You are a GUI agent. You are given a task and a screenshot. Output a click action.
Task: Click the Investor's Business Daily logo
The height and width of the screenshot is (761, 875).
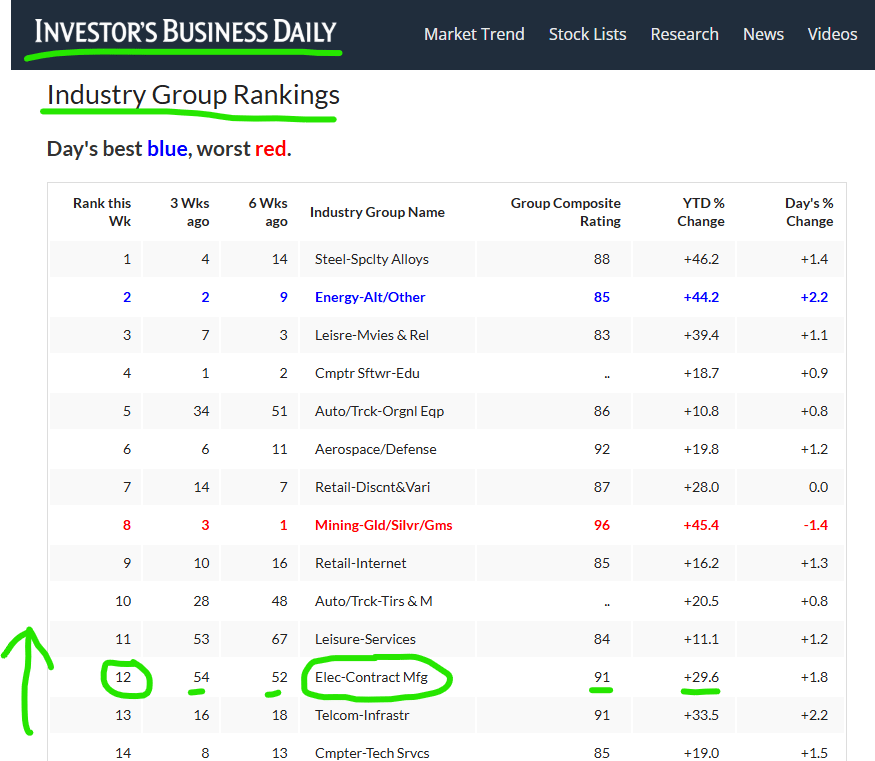coord(185,32)
